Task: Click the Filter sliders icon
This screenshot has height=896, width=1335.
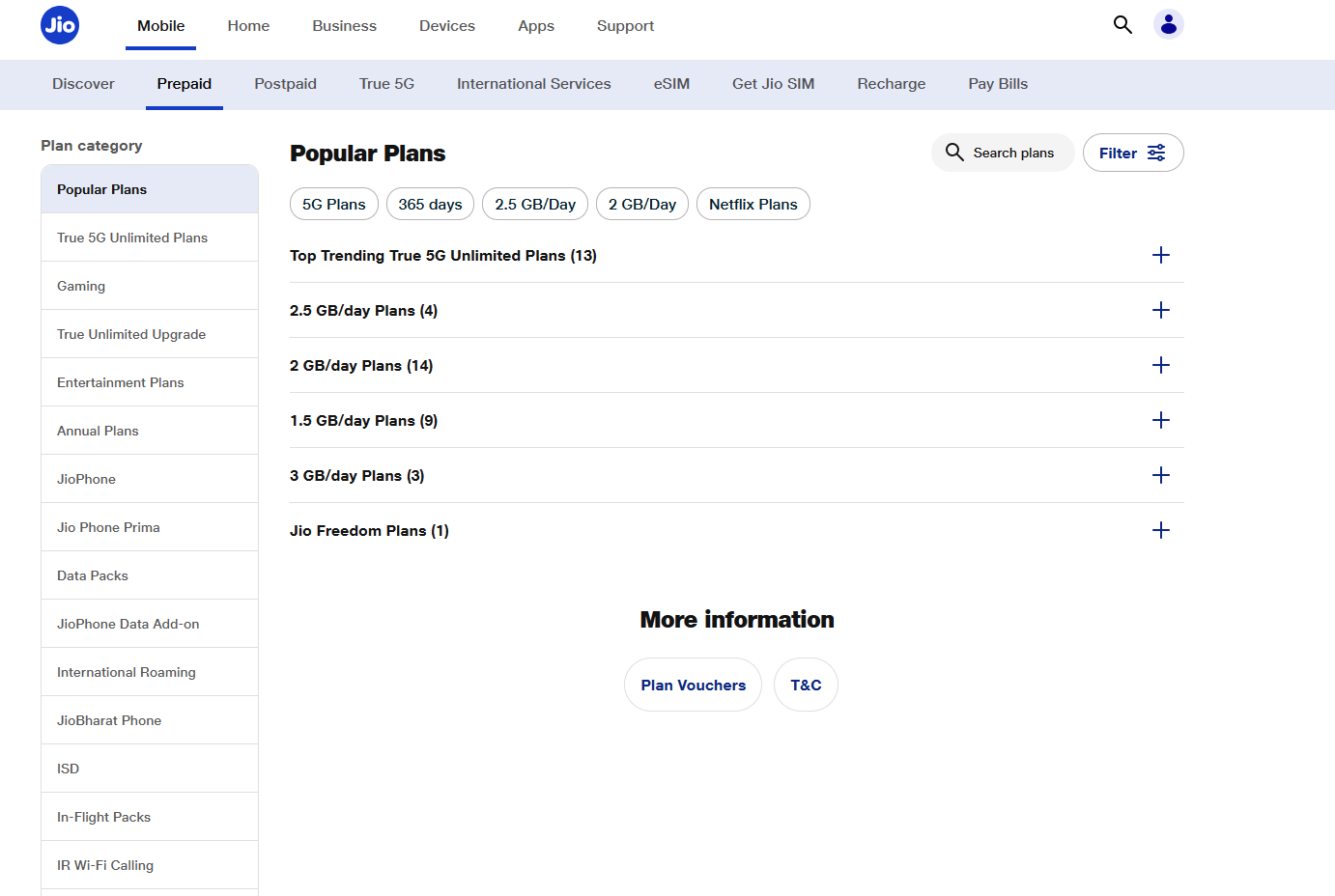Action: 1156,153
